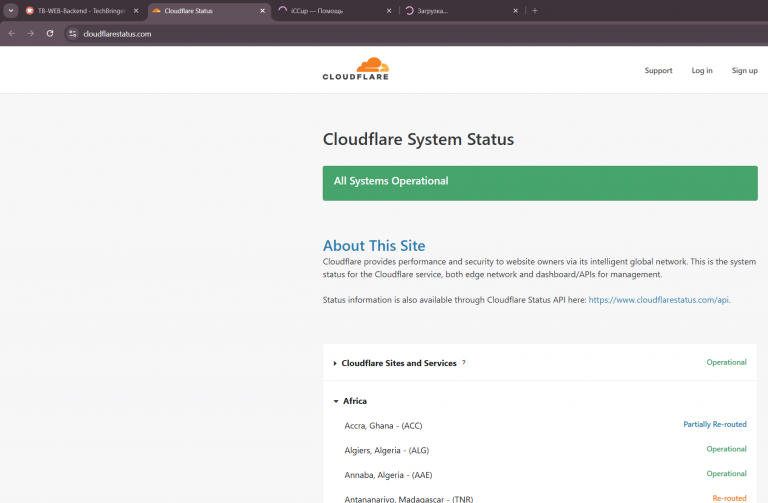Click Operational status for Annaba
Image resolution: width=768 pixels, height=503 pixels.
point(726,473)
